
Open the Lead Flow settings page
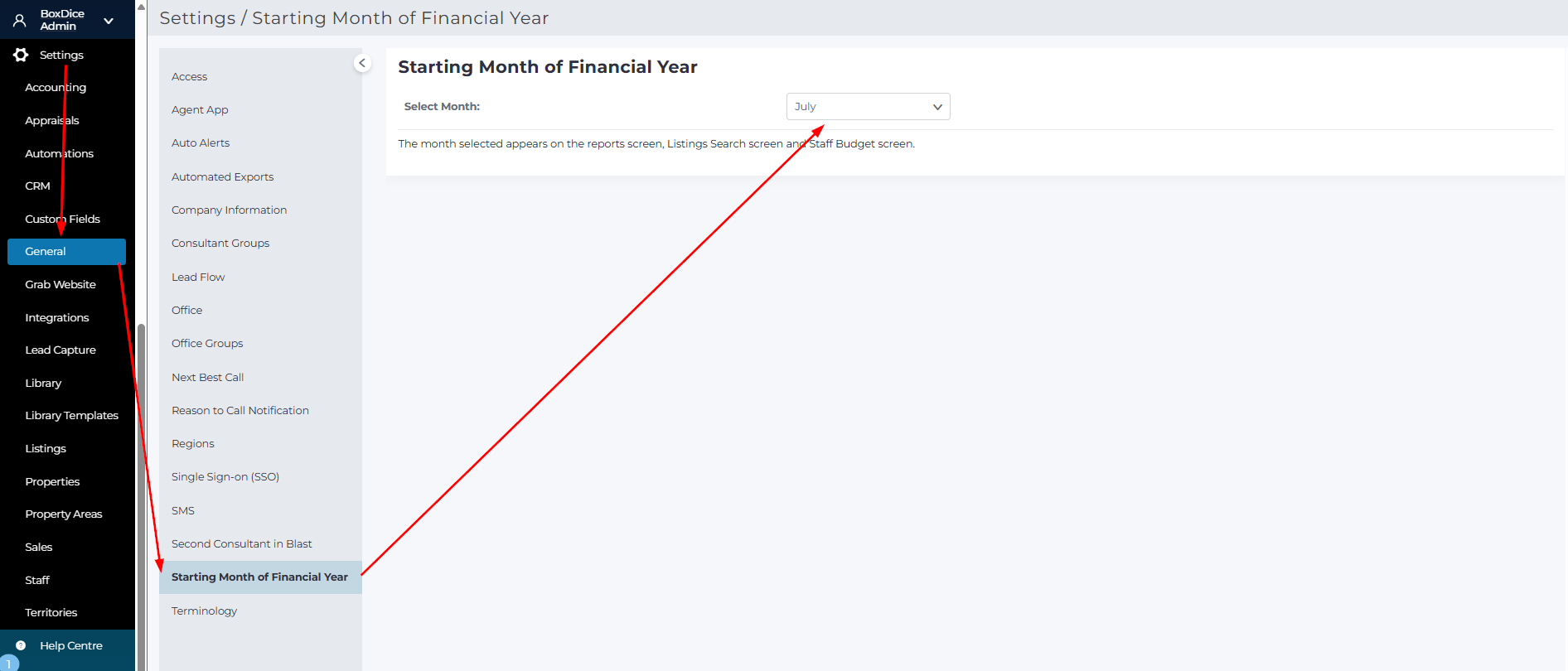[198, 277]
